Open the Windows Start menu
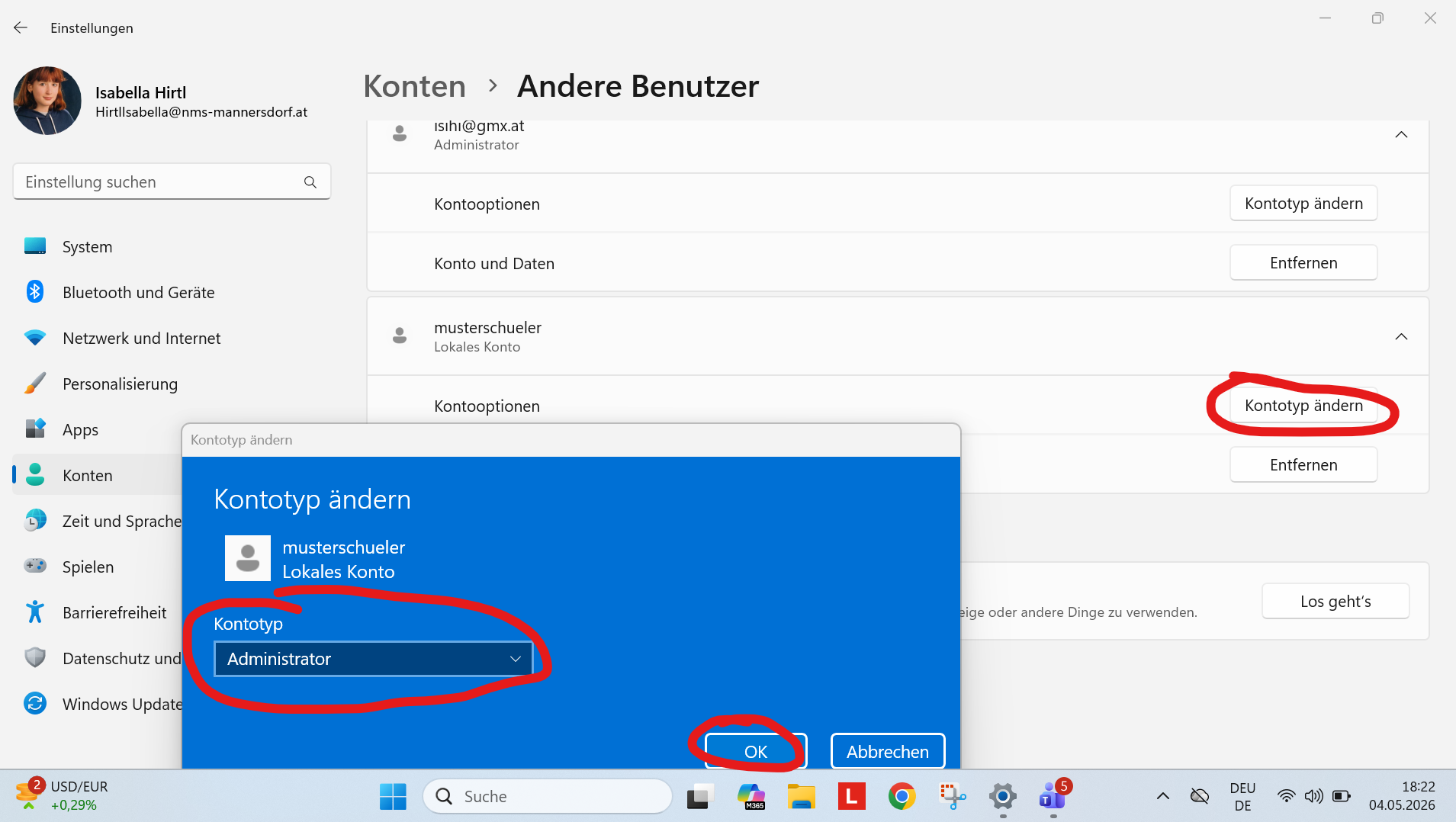Viewport: 1456px width, 822px height. (x=393, y=796)
